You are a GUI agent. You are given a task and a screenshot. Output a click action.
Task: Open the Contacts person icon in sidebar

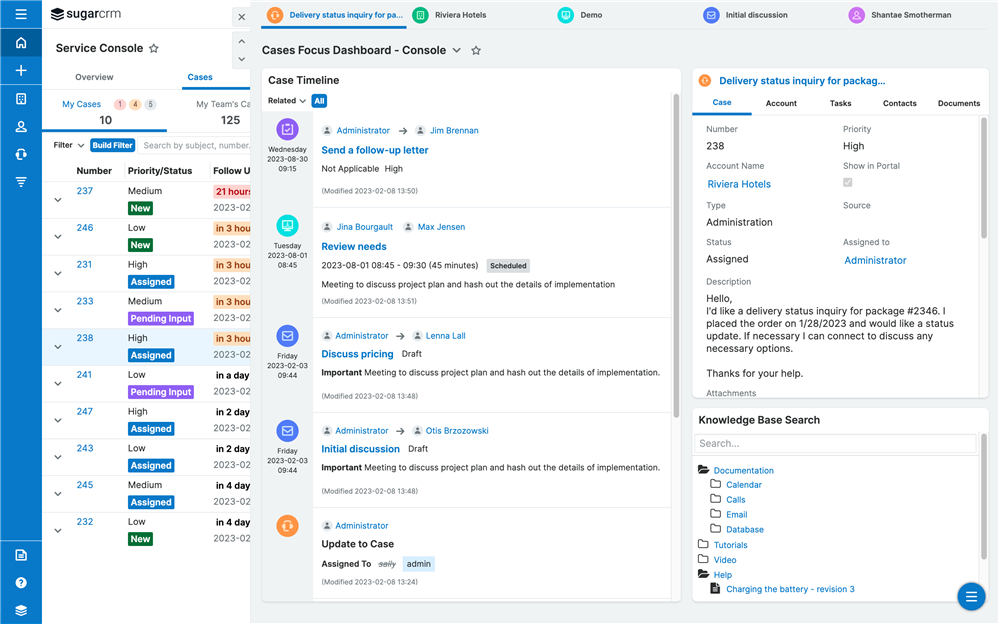[21, 127]
